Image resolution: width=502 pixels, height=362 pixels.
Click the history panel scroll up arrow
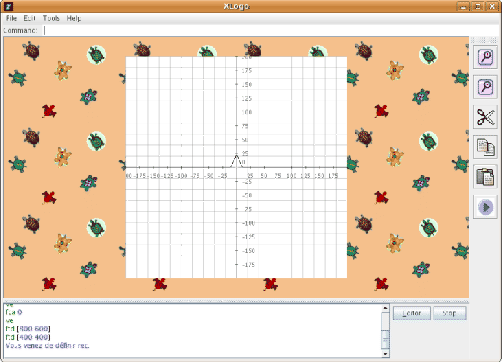tap(385, 308)
